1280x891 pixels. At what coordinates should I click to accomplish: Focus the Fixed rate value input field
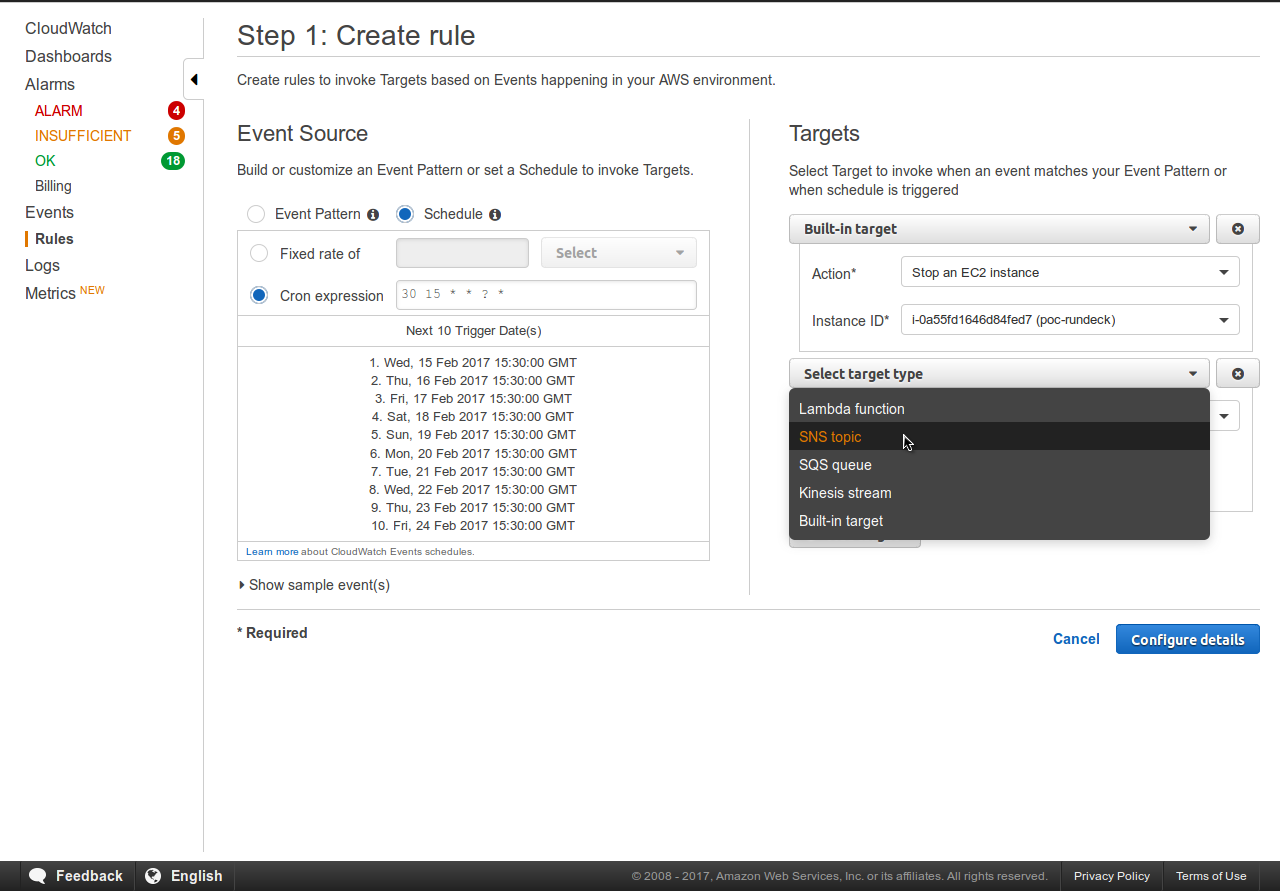pos(462,253)
